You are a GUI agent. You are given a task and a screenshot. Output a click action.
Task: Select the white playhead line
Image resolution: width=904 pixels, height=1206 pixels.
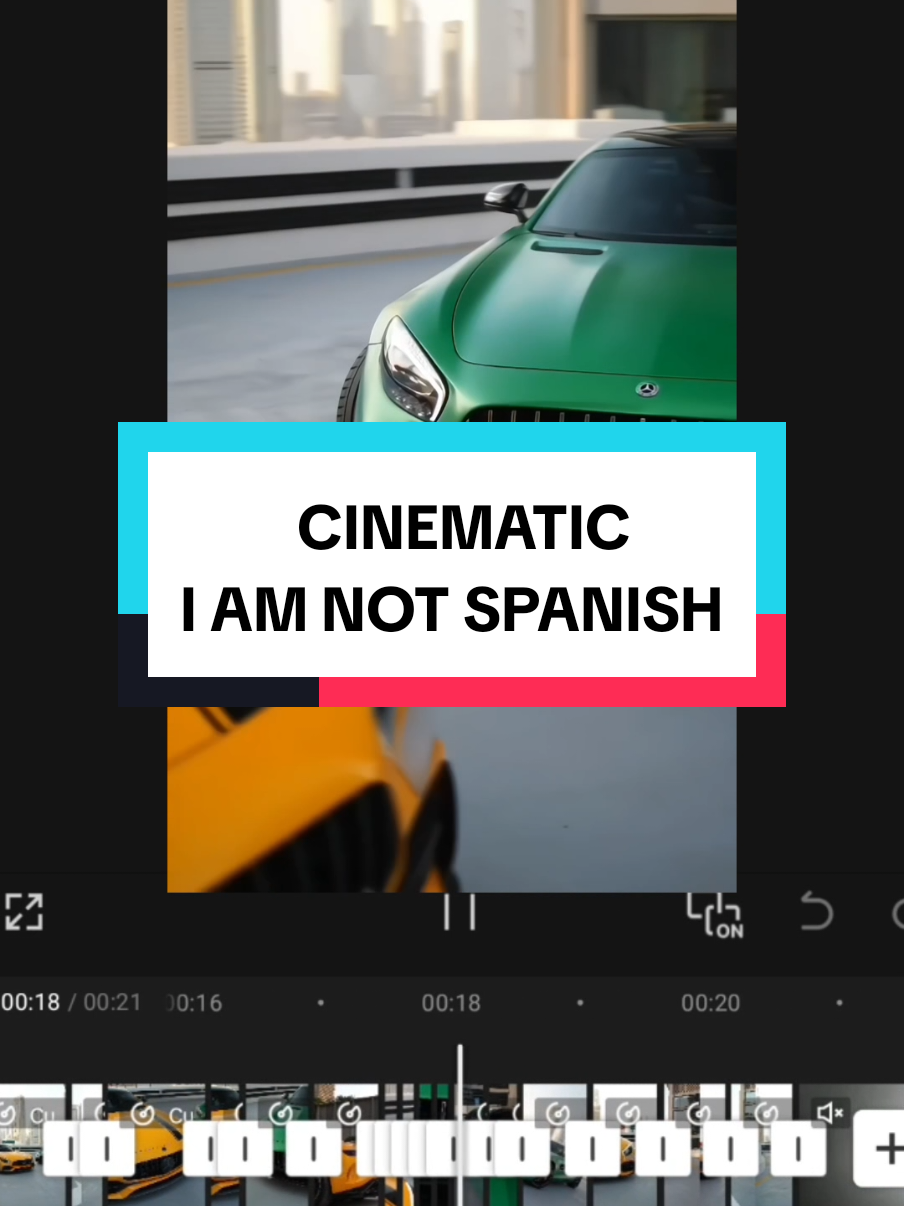tap(460, 1125)
